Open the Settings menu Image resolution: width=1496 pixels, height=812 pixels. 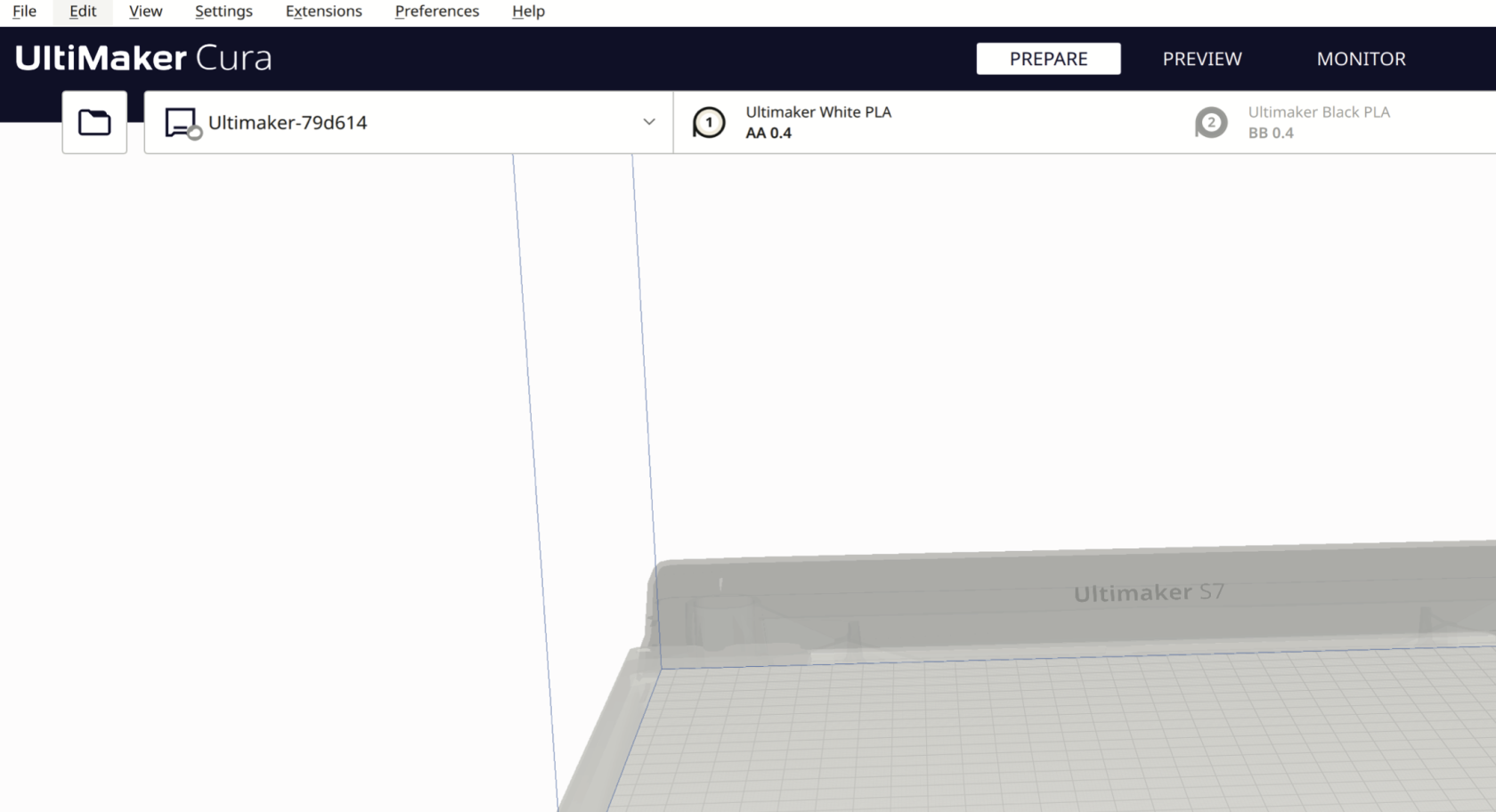tap(224, 12)
